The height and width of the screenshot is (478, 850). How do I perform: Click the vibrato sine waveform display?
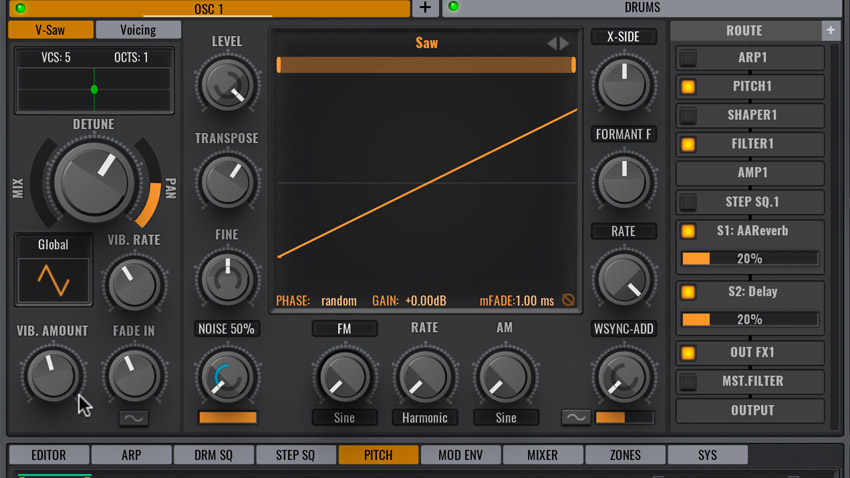[53, 280]
